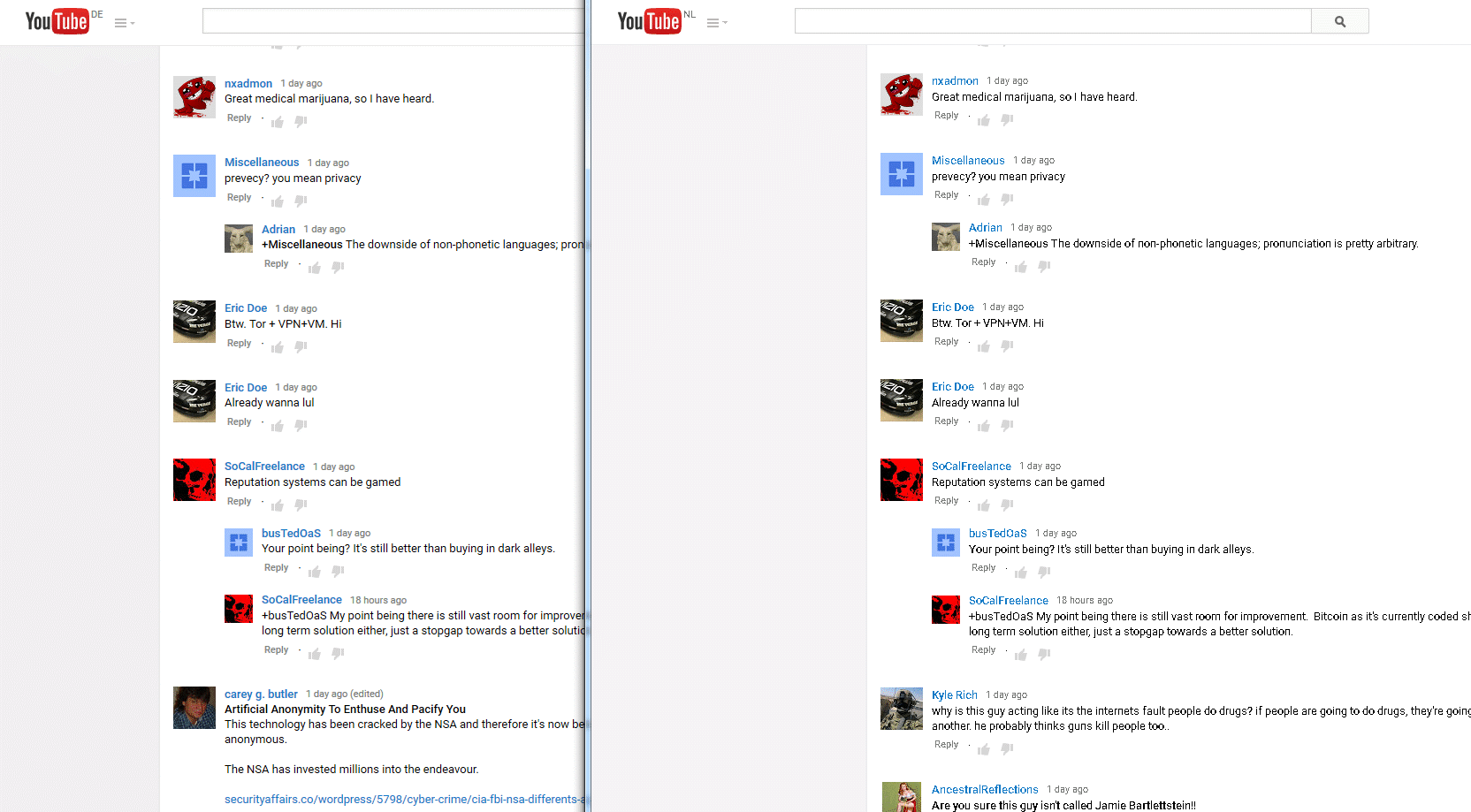Thumbs up Kyle Rich's comment

click(x=984, y=749)
